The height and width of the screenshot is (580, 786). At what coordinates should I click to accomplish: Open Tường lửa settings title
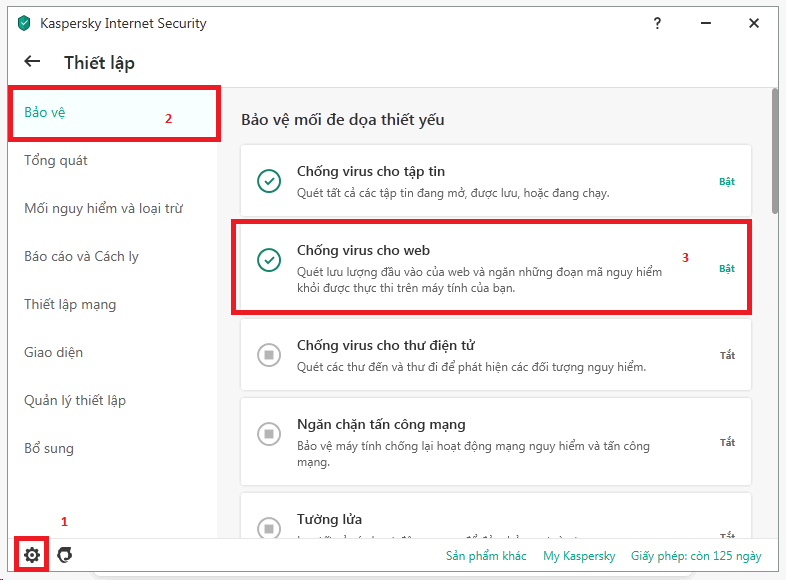click(329, 519)
